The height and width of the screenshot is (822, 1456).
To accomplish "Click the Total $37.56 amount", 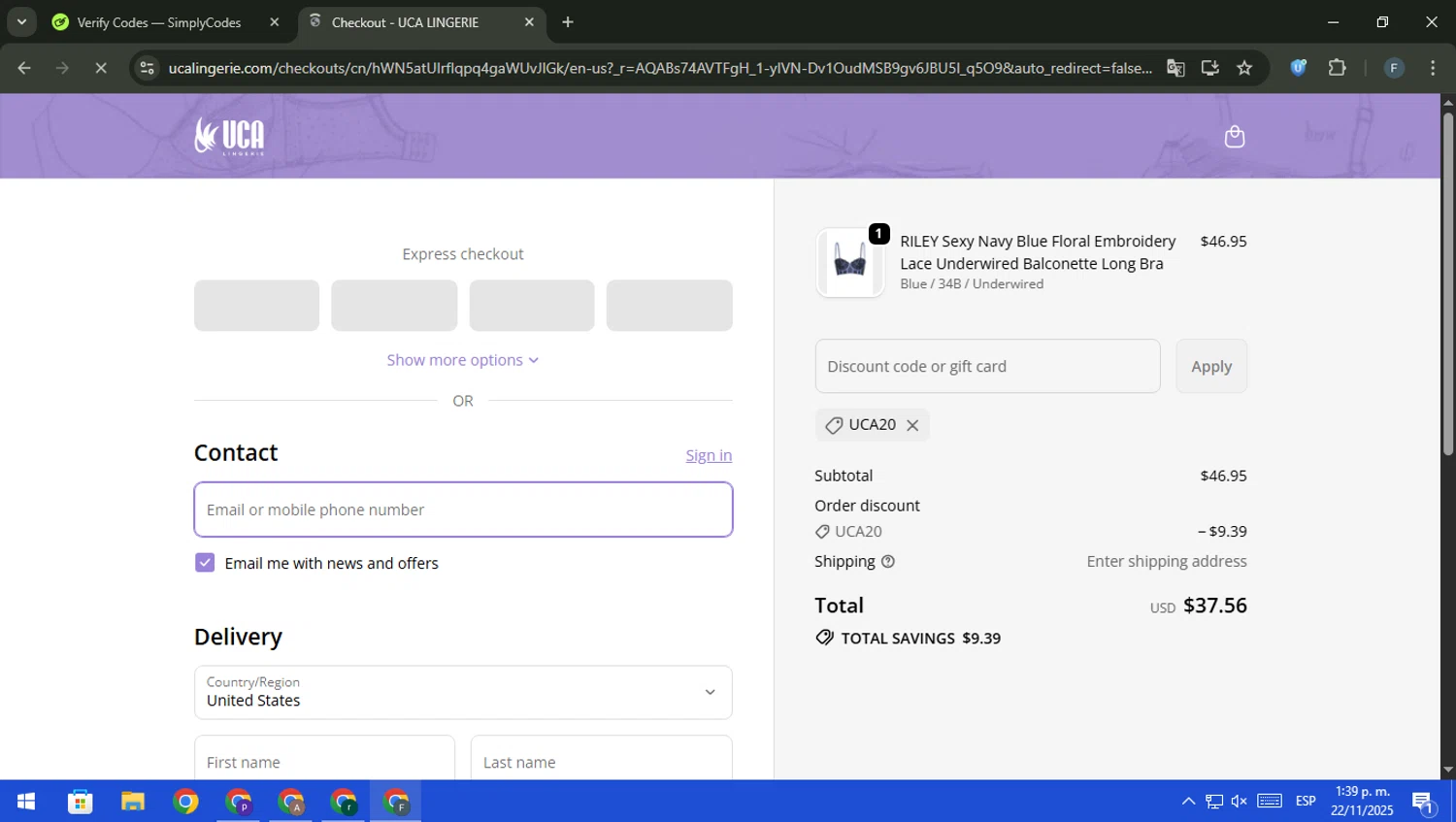I will [1215, 606].
